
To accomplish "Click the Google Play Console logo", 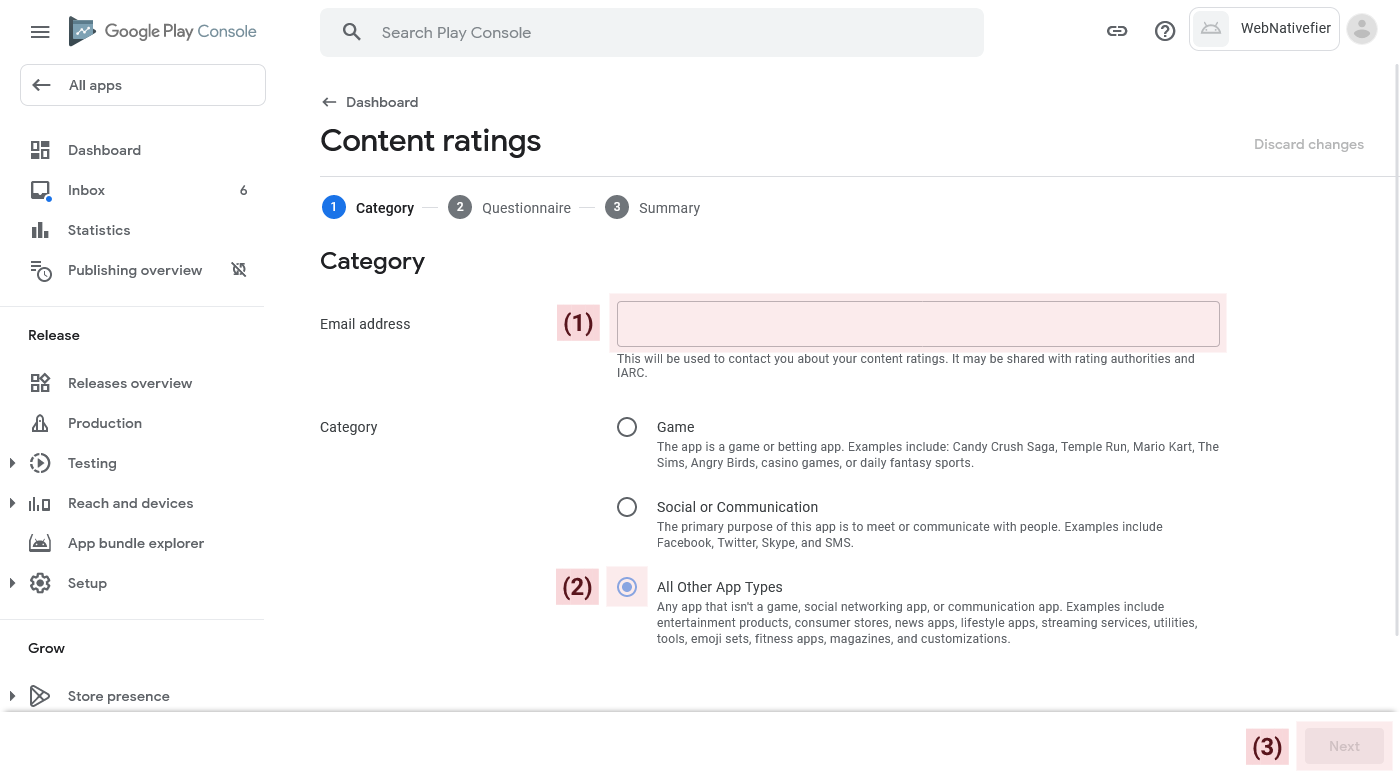I will point(163,32).
